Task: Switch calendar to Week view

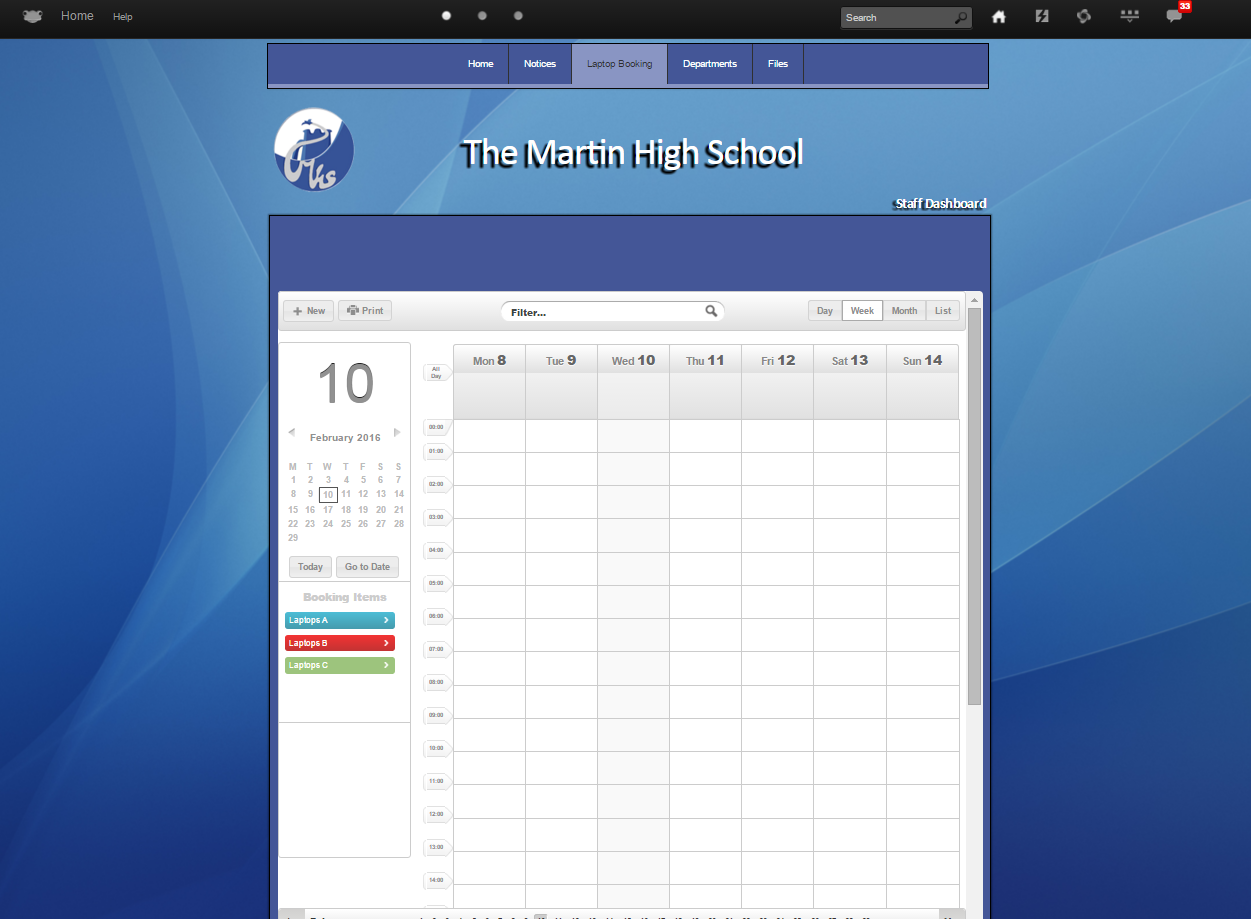Action: click(x=862, y=311)
